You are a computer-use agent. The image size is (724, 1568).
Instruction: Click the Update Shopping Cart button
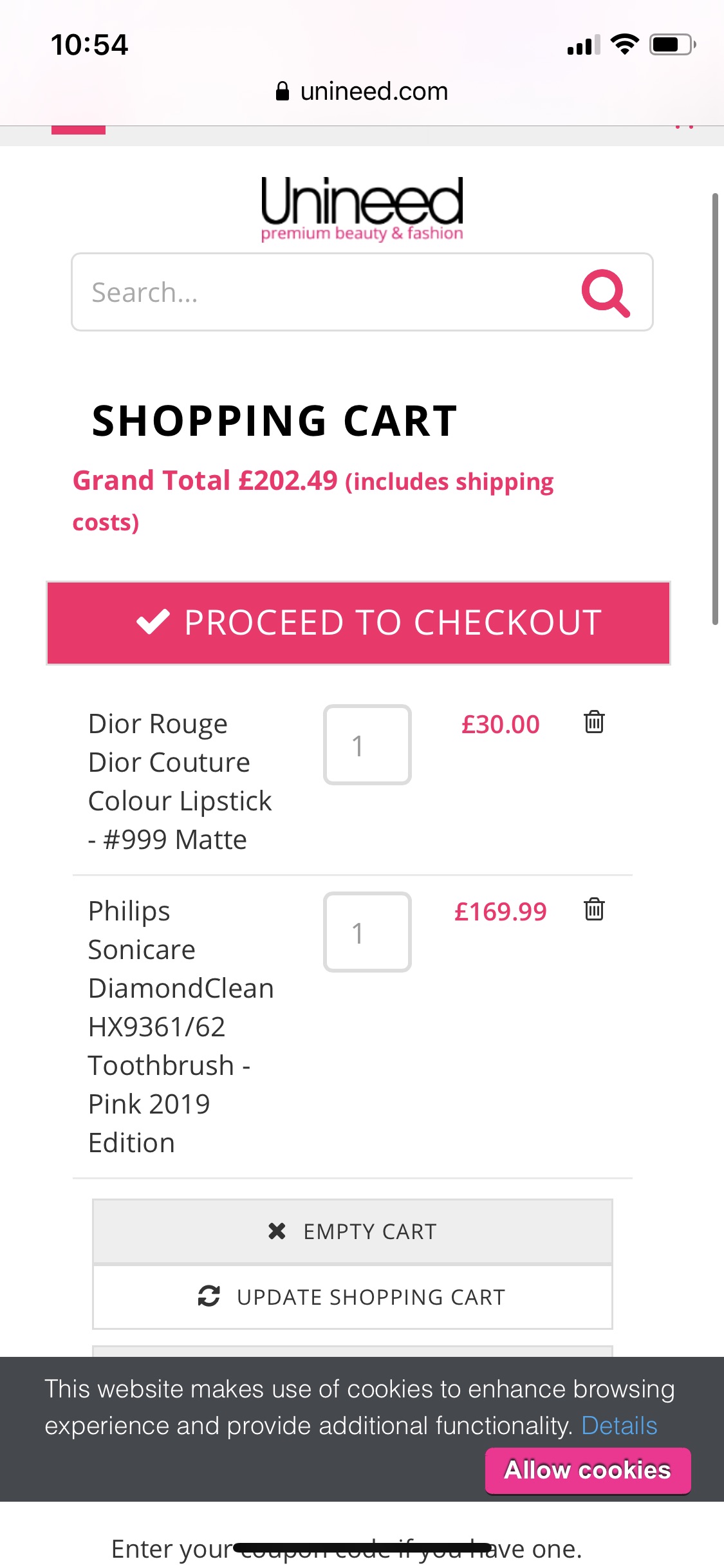click(352, 1296)
